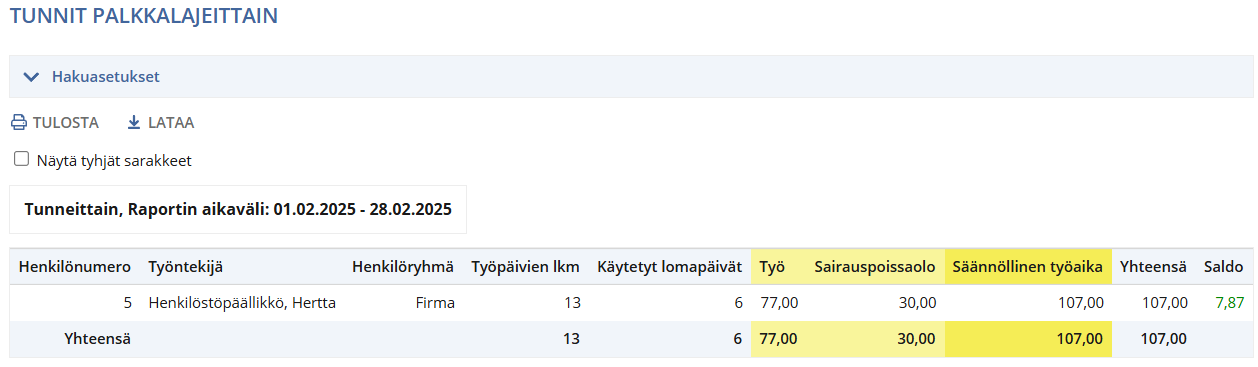The width and height of the screenshot is (1258, 367).
Task: Click the yellow Työ column header
Action: 772,267
